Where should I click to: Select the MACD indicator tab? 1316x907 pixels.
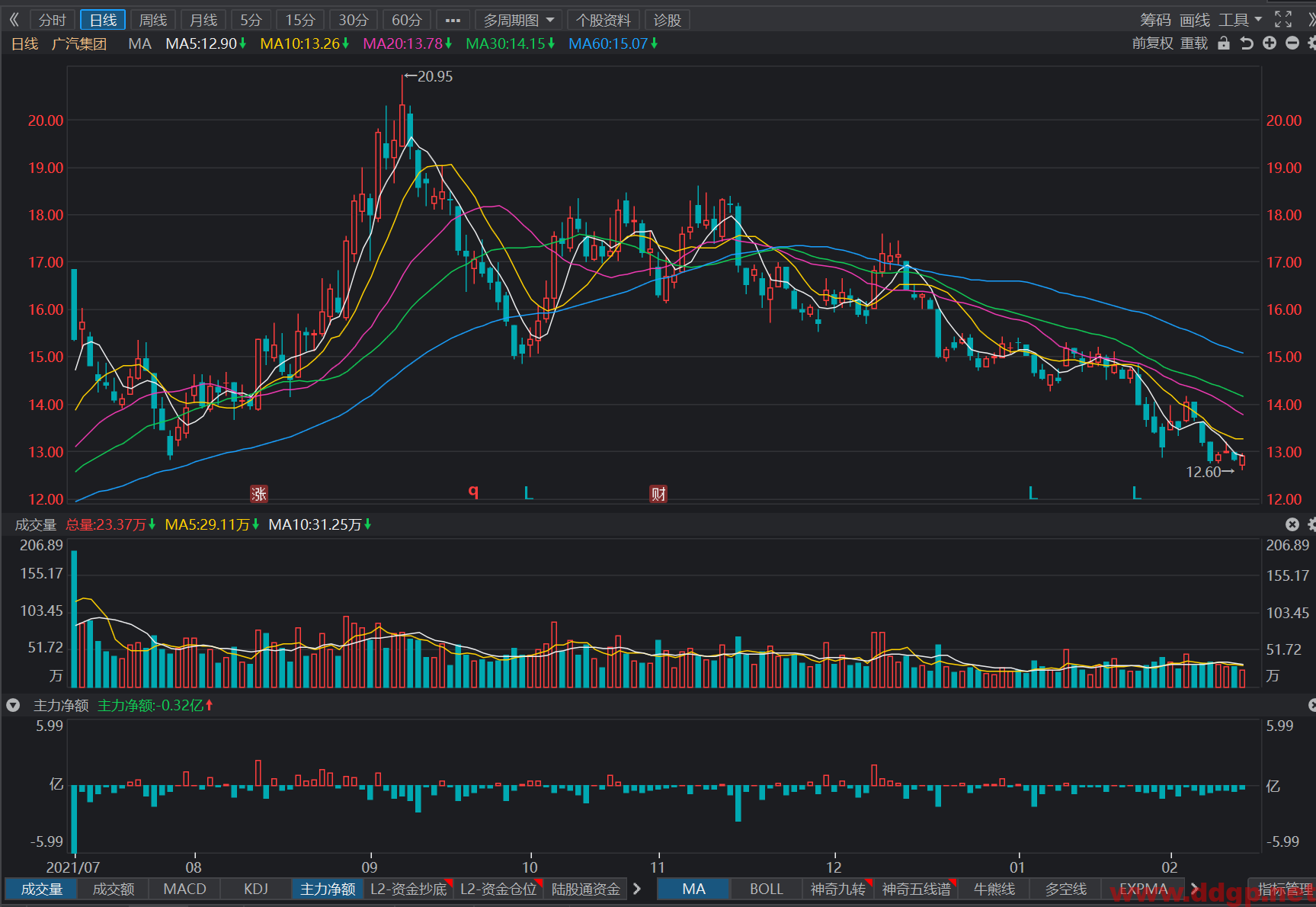click(184, 889)
